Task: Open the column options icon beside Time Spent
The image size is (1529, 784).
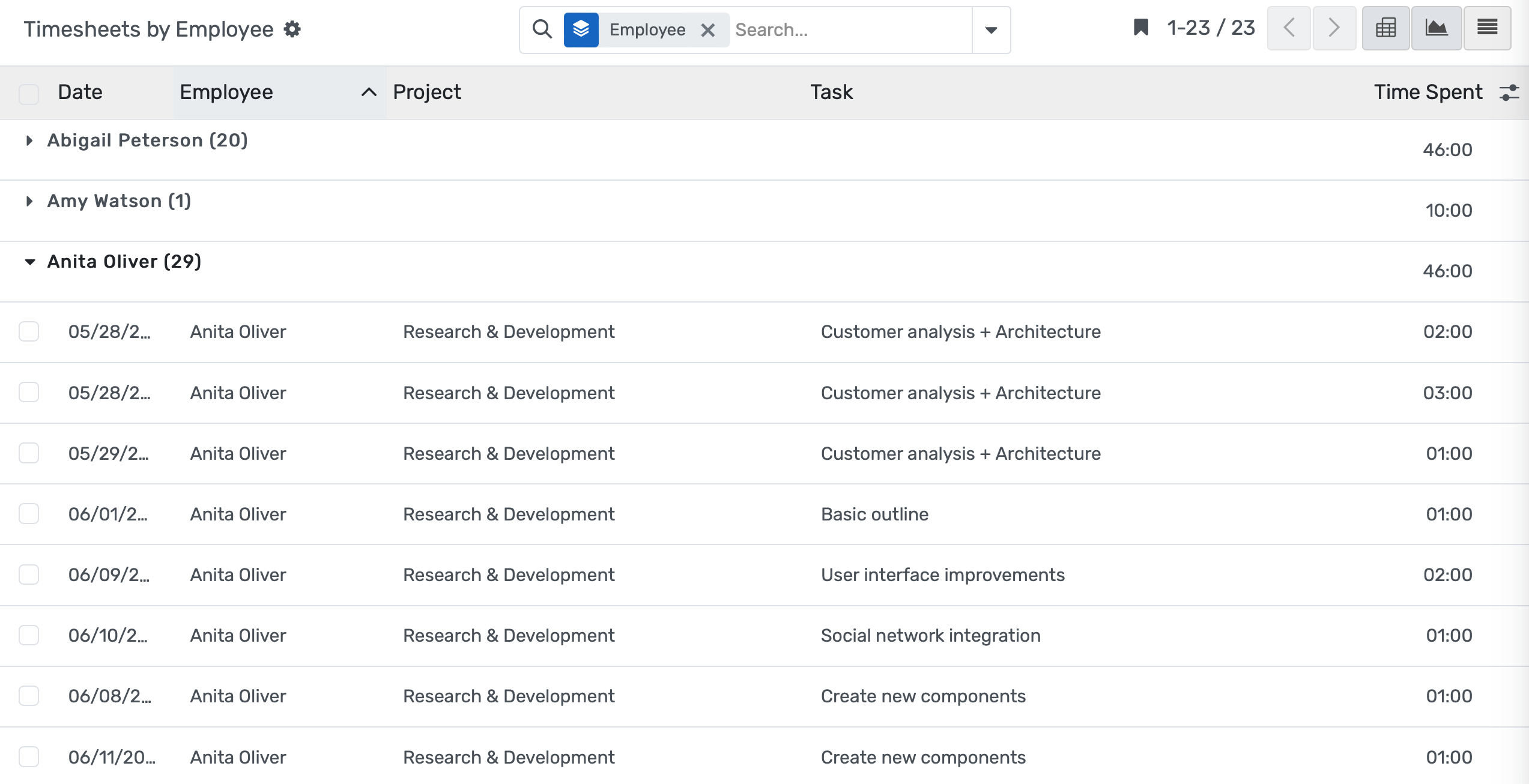Action: click(x=1510, y=92)
